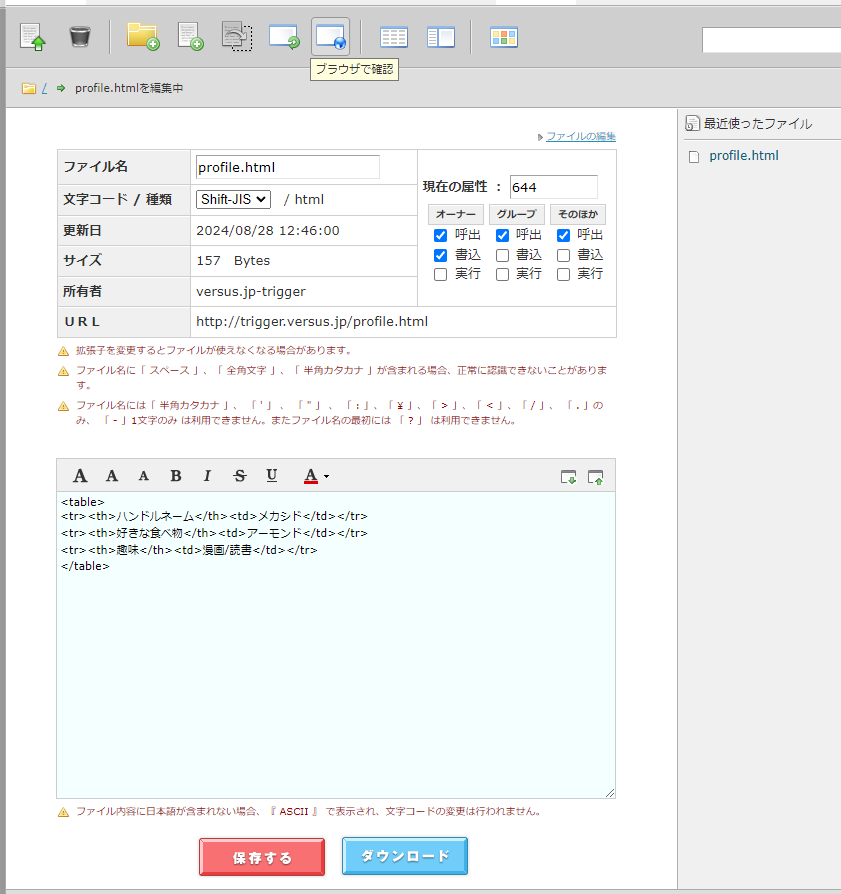Switch to split pane view icon

coord(441,38)
